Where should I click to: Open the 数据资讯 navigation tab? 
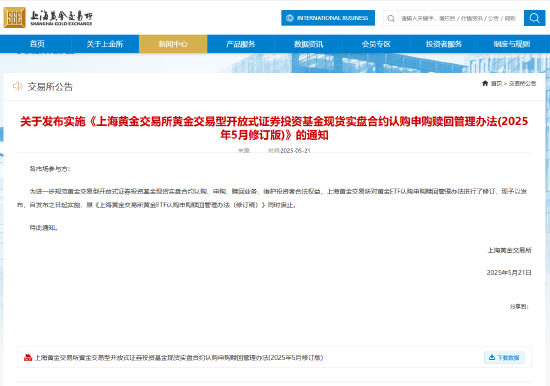coord(308,44)
